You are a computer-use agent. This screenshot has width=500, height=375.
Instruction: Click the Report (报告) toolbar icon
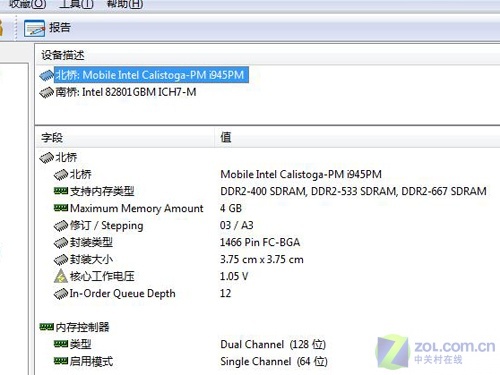click(34, 28)
